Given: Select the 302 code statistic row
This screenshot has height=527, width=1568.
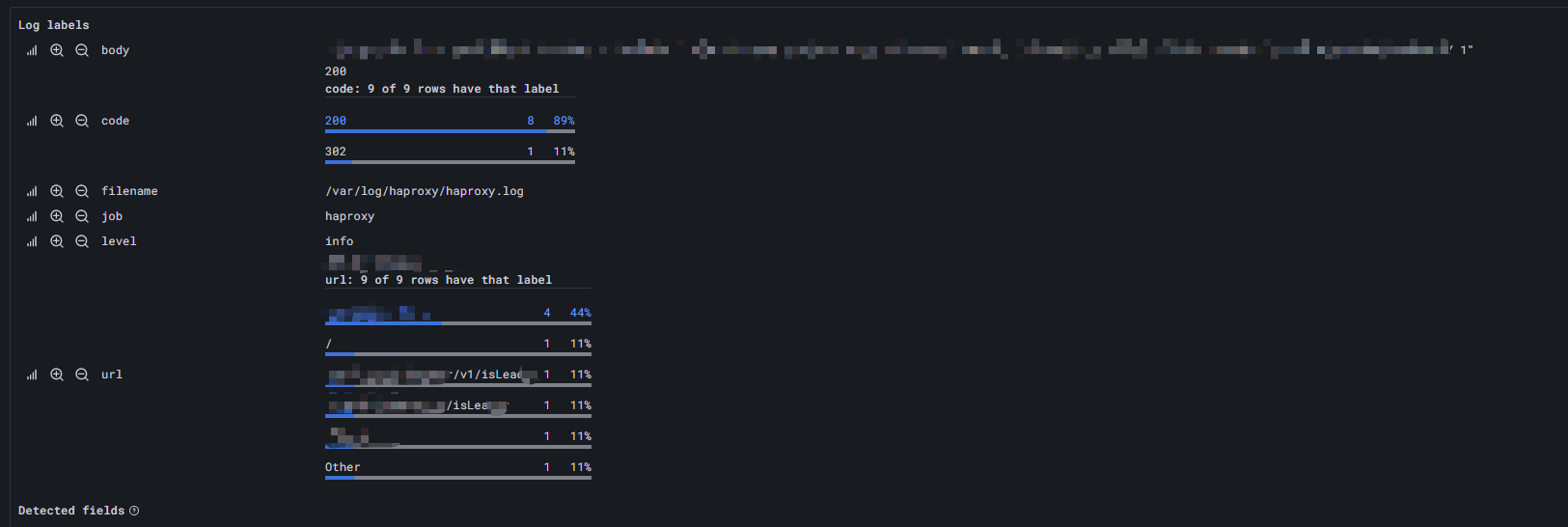Looking at the screenshot, I should (x=450, y=154).
